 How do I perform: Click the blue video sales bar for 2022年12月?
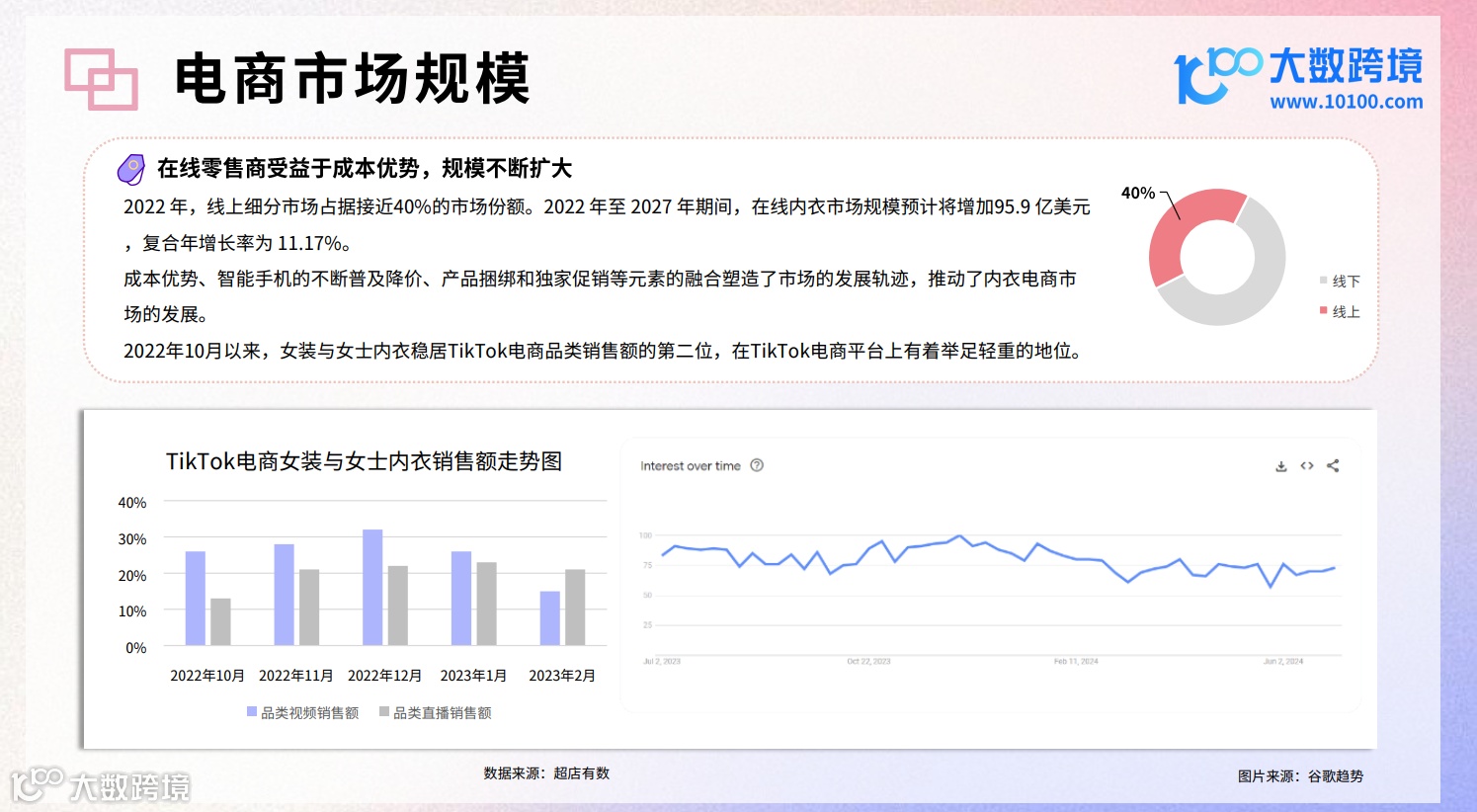[372, 588]
